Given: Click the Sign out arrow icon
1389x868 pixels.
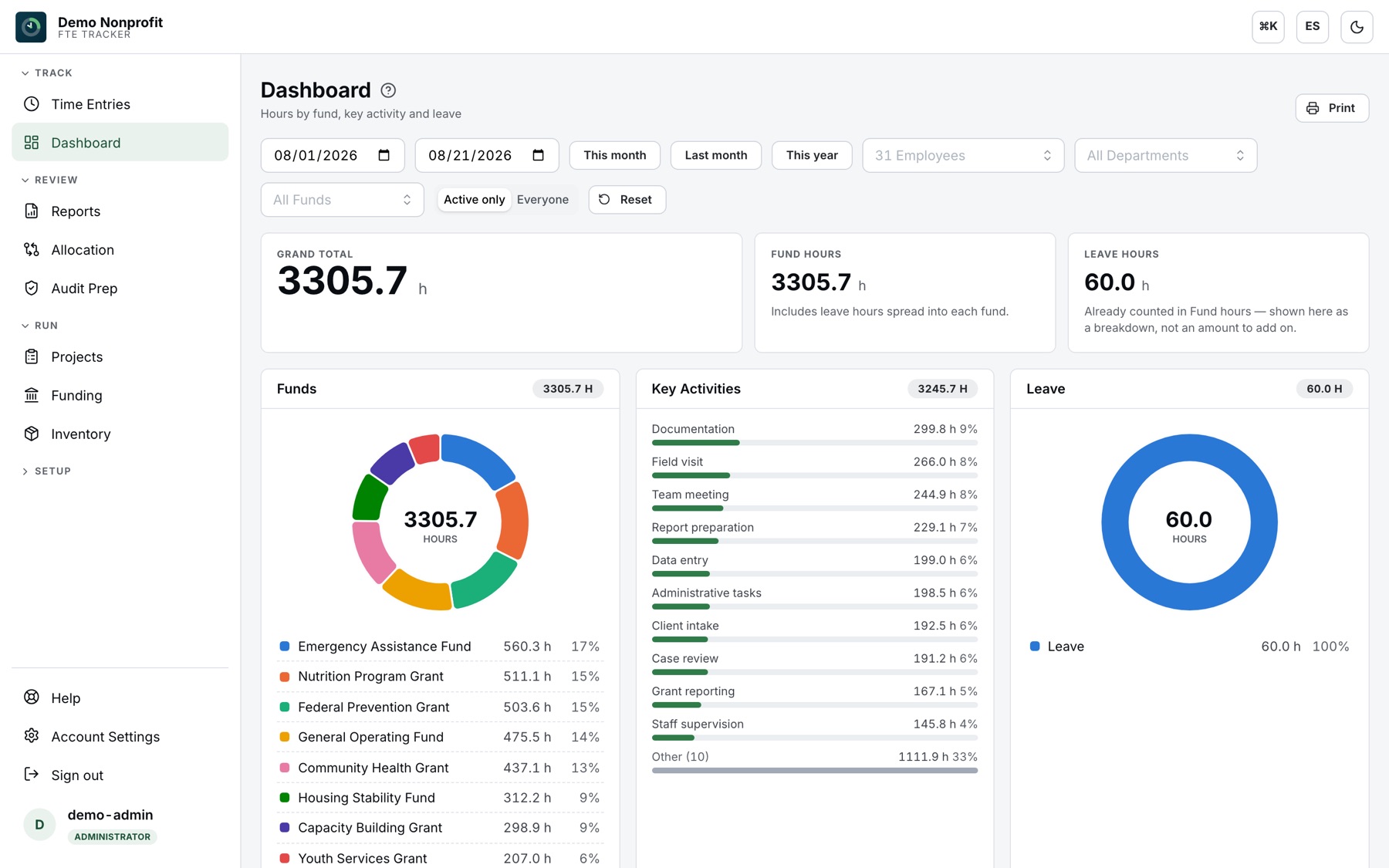Looking at the screenshot, I should (x=32, y=775).
